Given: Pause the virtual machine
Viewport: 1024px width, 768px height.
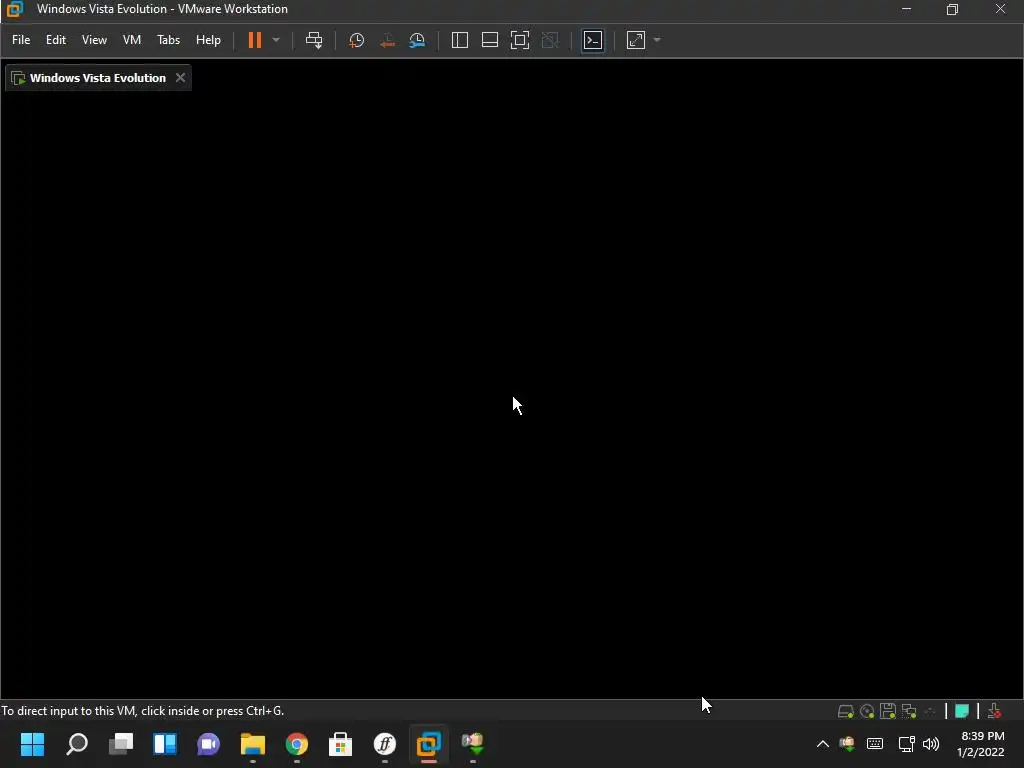Looking at the screenshot, I should (255, 40).
